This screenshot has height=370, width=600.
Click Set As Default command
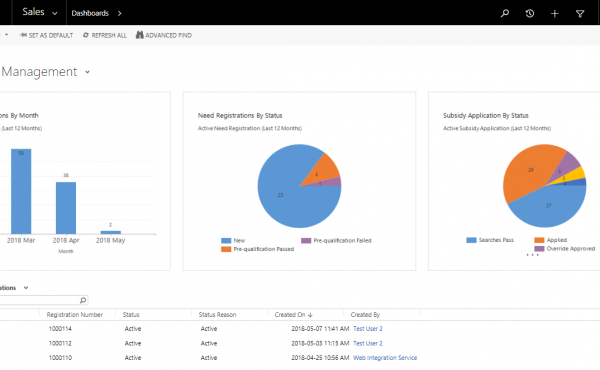point(46,35)
